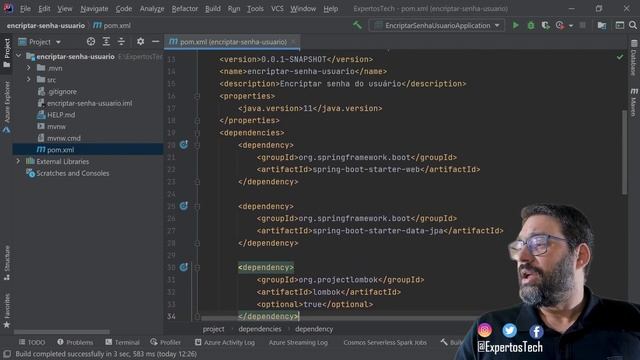The width and height of the screenshot is (640, 360).
Task: Click the gutter reload icon at line 25
Action: [x=184, y=206]
